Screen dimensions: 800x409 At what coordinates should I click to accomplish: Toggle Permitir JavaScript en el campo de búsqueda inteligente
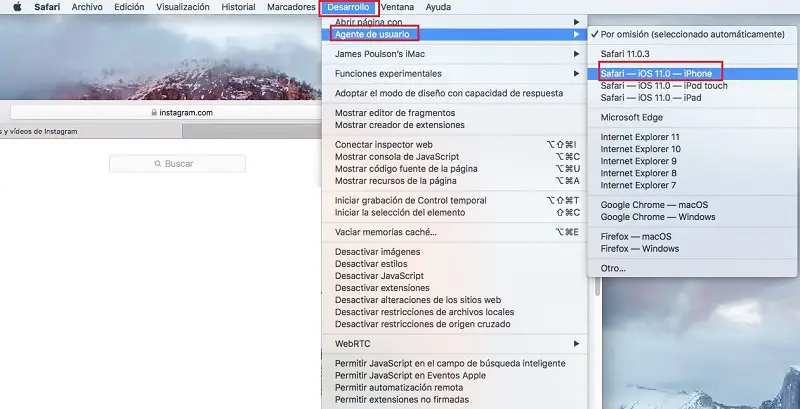[x=455, y=364]
